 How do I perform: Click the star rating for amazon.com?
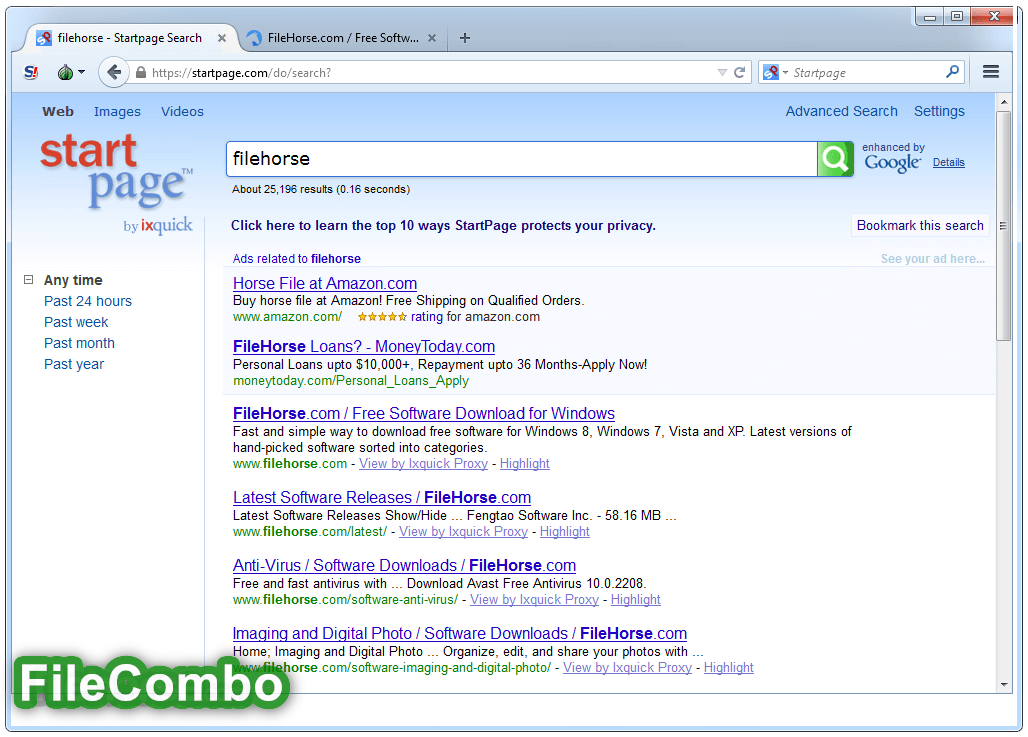click(x=382, y=317)
